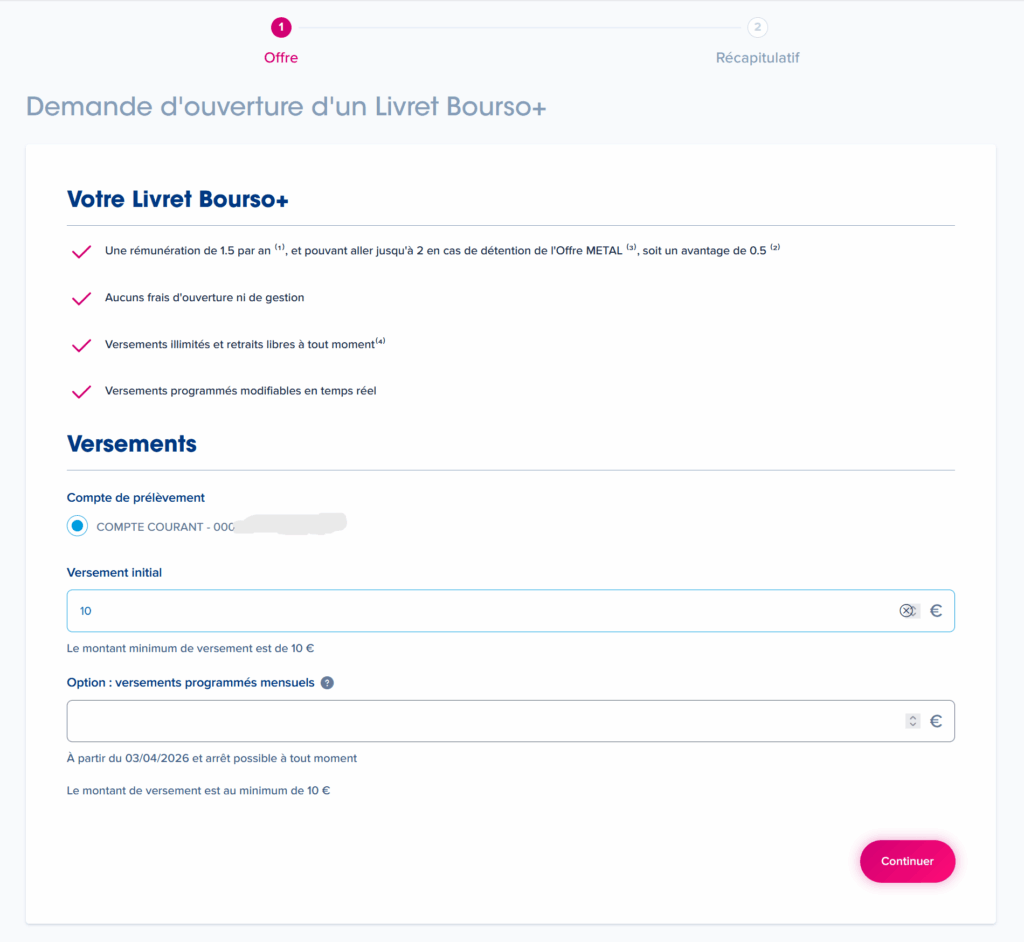Click checkmark beside Aucuns frais d'ouverture
This screenshot has width=1024, height=942.
coord(82,298)
